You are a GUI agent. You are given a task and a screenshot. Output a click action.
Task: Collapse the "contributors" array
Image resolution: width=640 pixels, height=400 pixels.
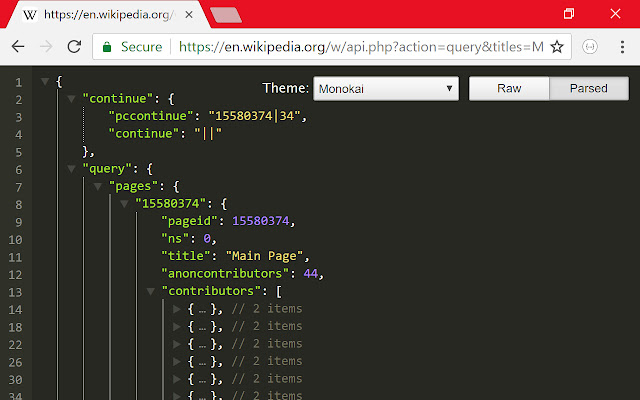click(x=151, y=291)
